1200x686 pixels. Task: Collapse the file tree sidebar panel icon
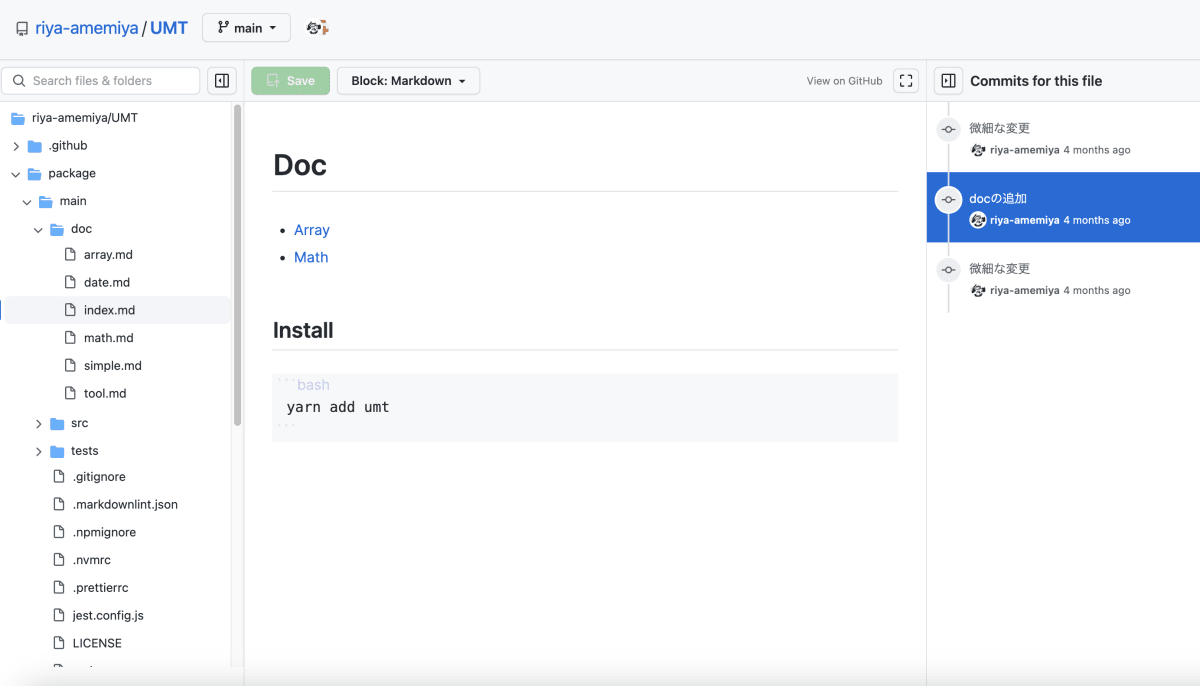point(222,81)
